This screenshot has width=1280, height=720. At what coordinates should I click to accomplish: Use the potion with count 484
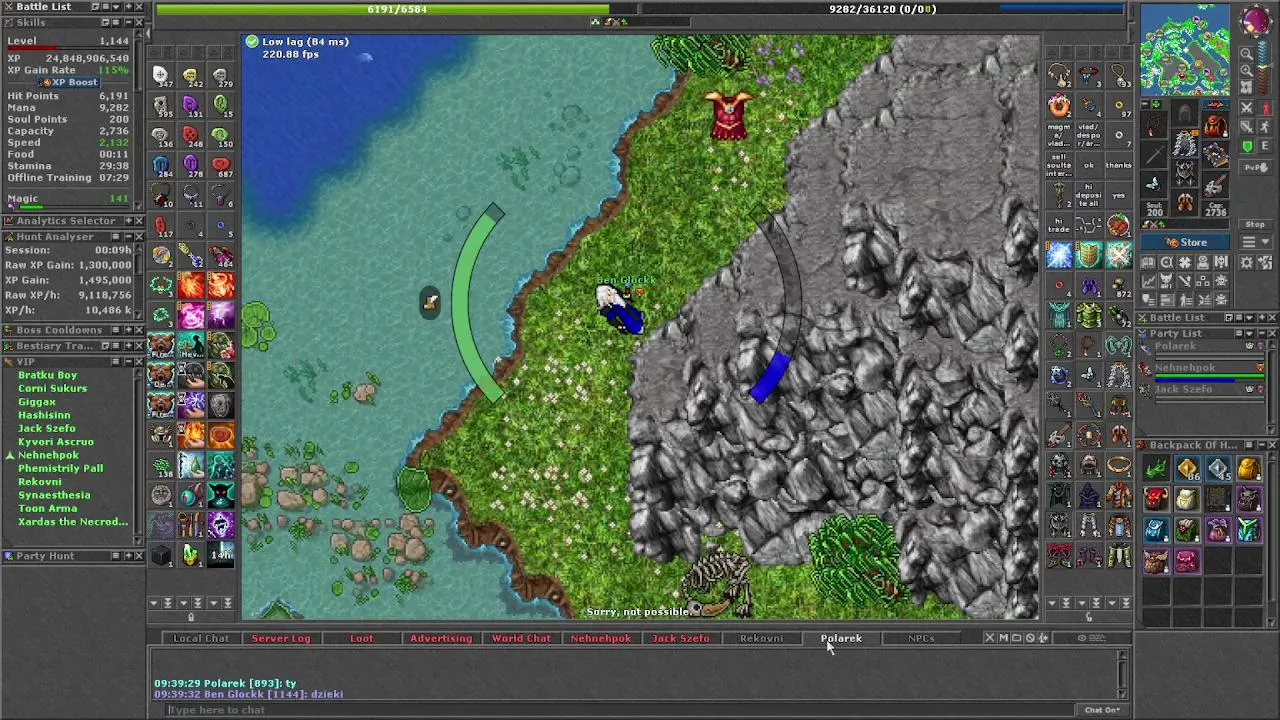pos(221,256)
